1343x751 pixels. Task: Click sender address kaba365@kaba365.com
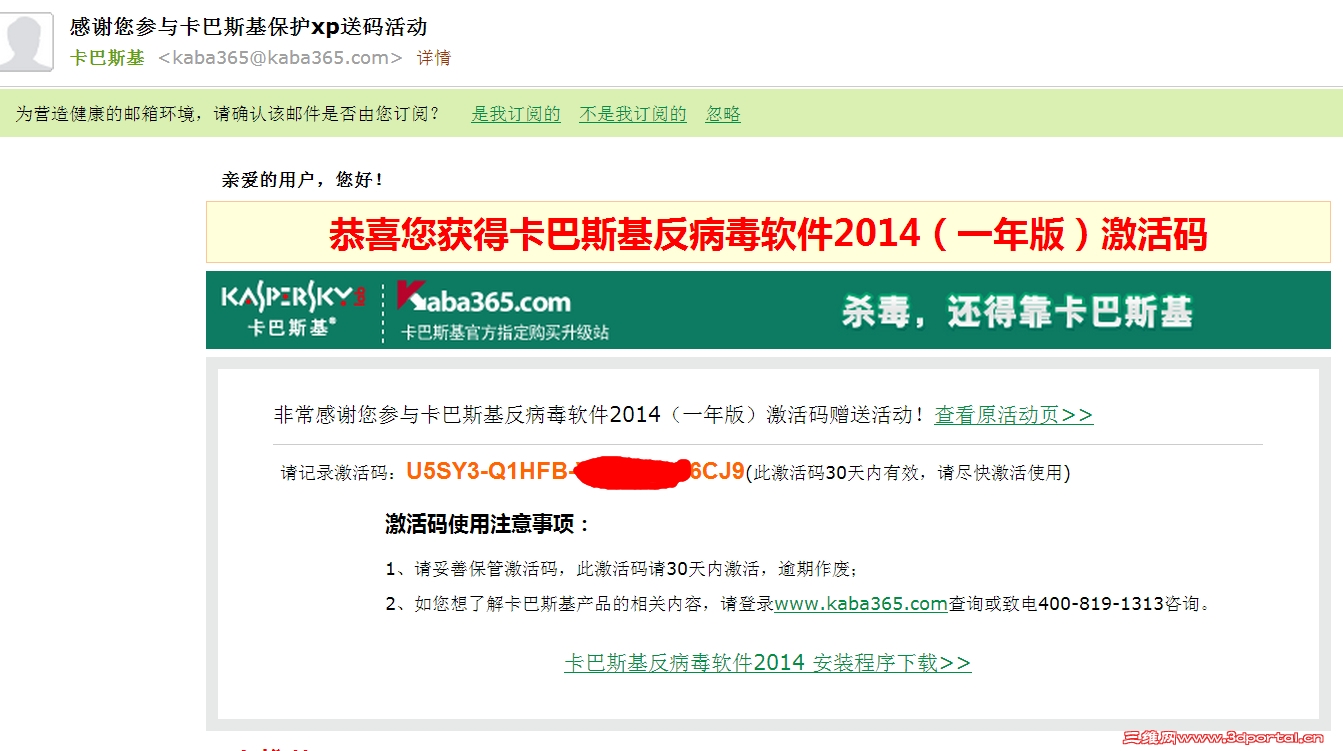(x=280, y=58)
